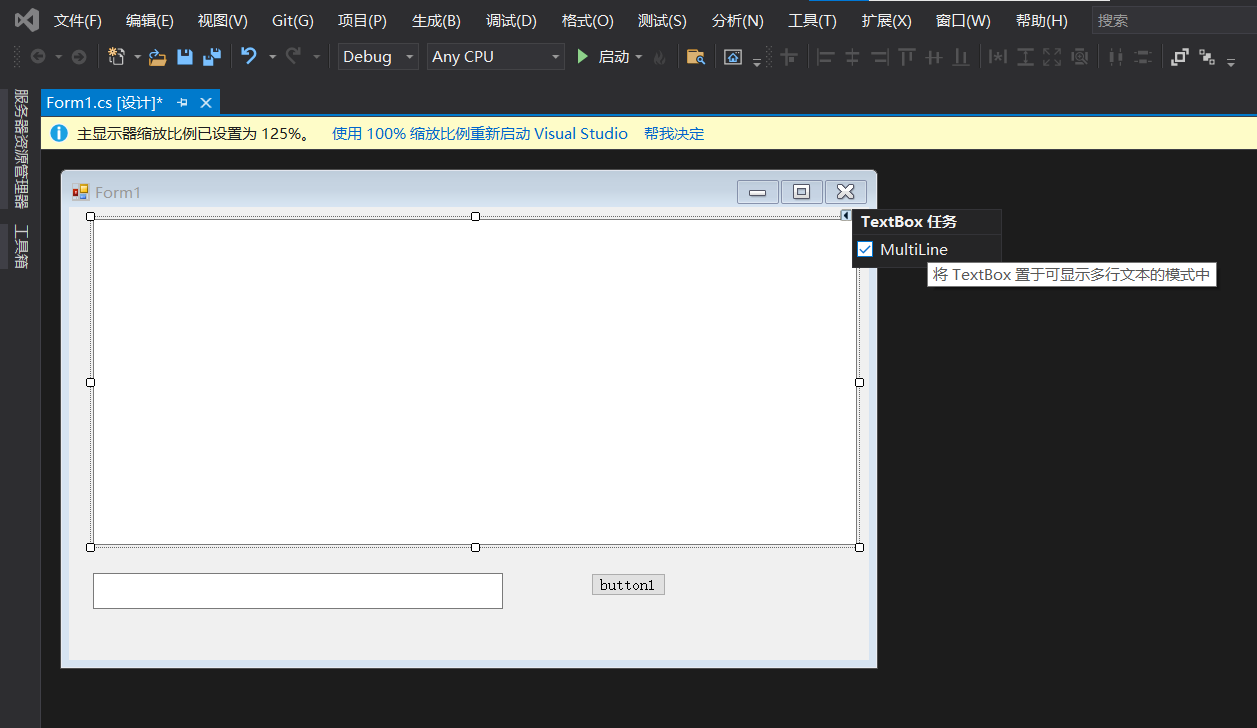Open toolbar overflow options after the home icon

point(757,62)
